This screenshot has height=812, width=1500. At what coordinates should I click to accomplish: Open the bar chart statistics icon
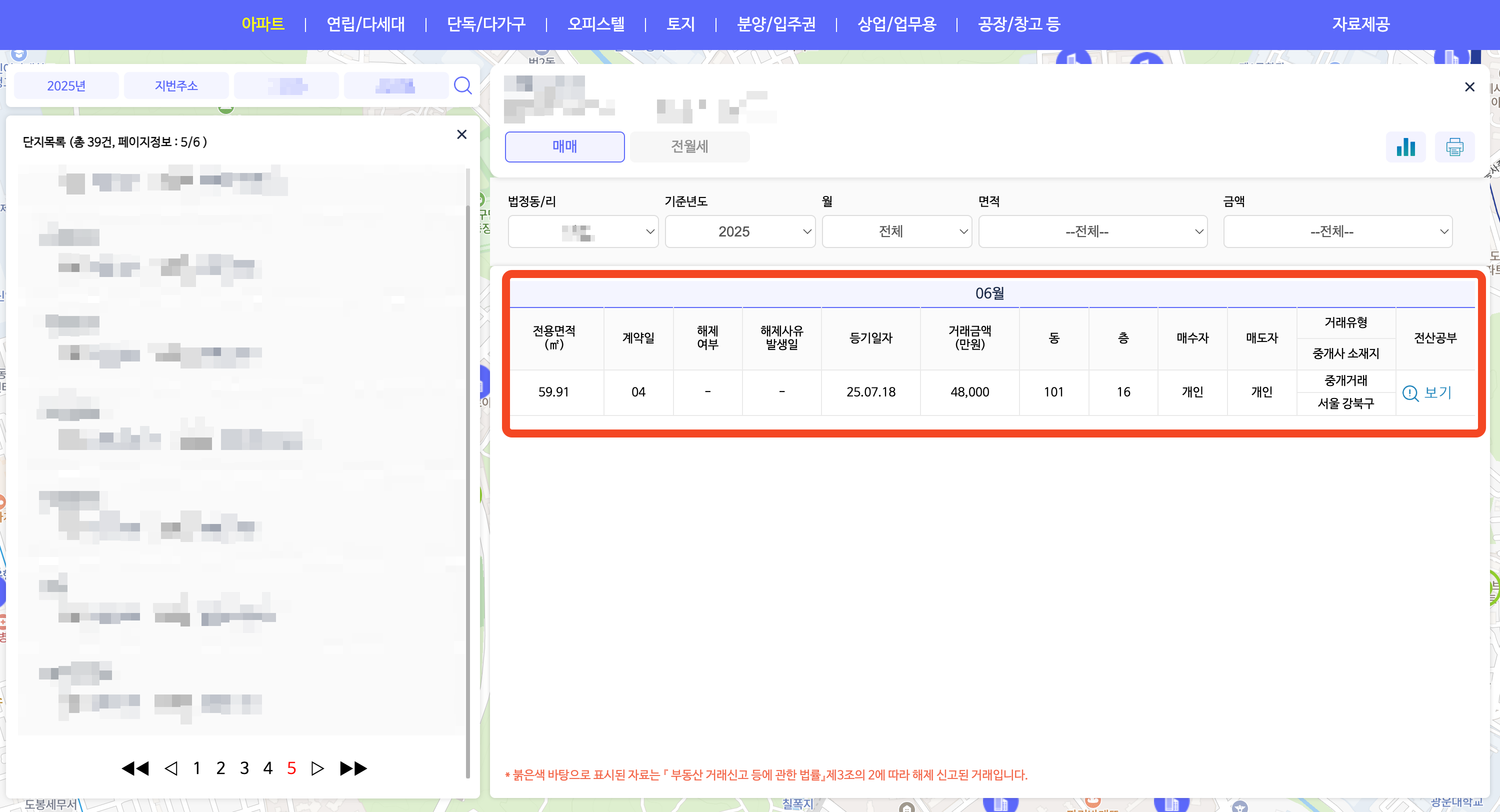(1405, 147)
